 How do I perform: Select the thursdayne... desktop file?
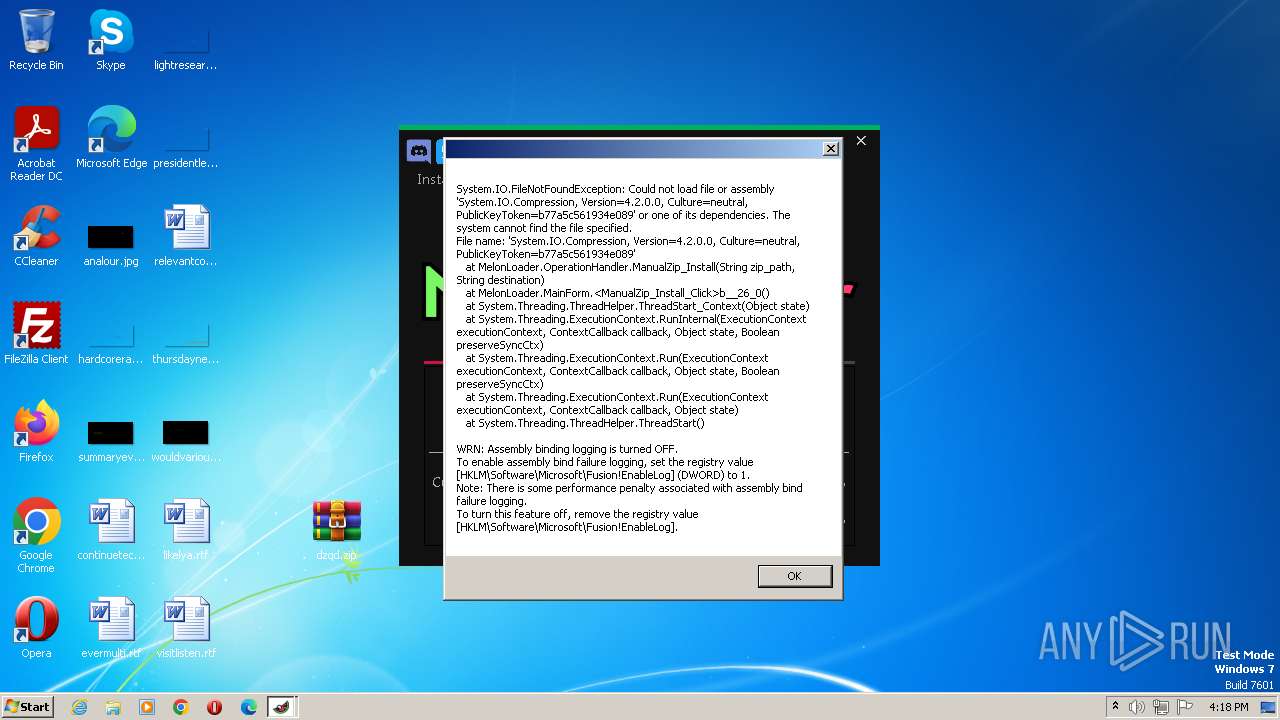(186, 342)
